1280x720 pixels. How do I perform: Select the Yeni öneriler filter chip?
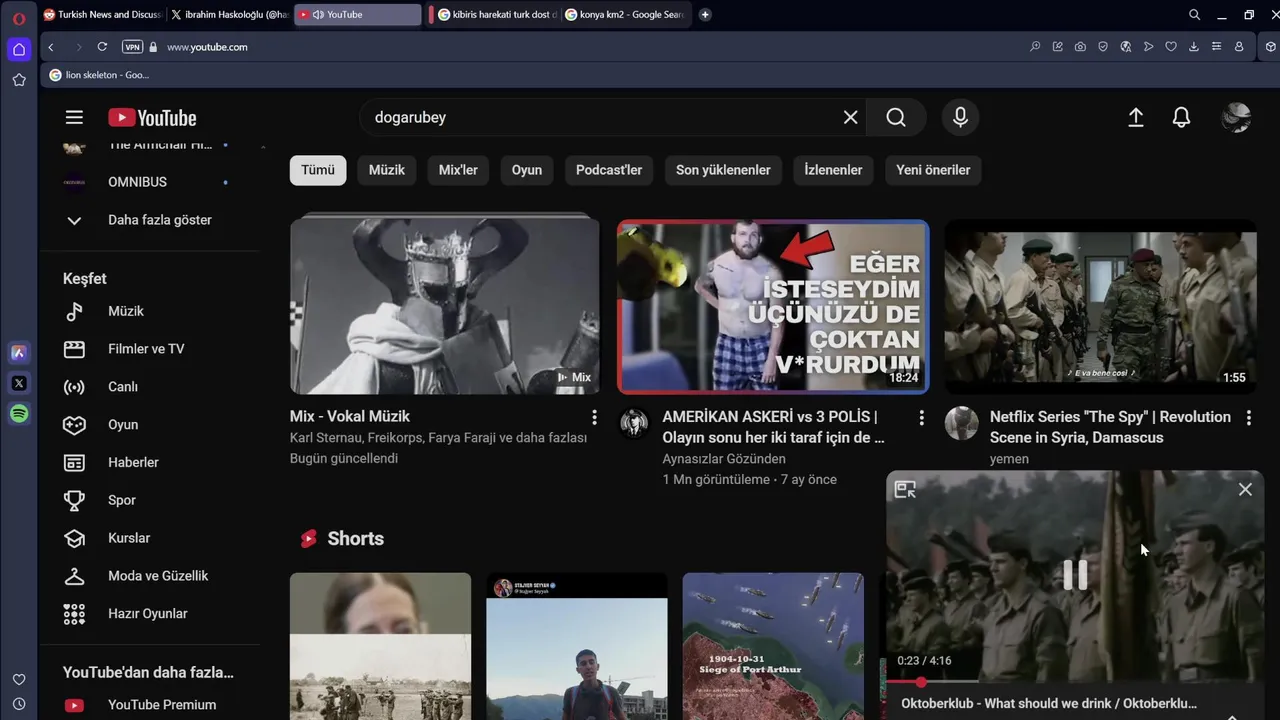click(933, 170)
